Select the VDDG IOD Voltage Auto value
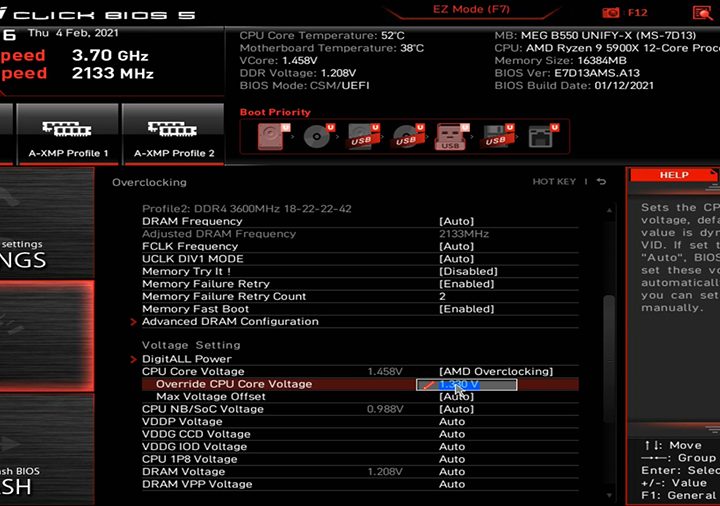The height and width of the screenshot is (506, 720). pos(452,446)
